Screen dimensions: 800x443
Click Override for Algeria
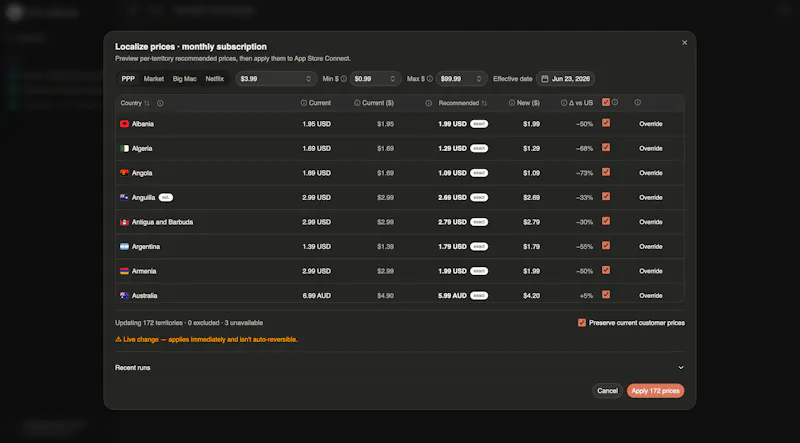pyautogui.click(x=651, y=149)
